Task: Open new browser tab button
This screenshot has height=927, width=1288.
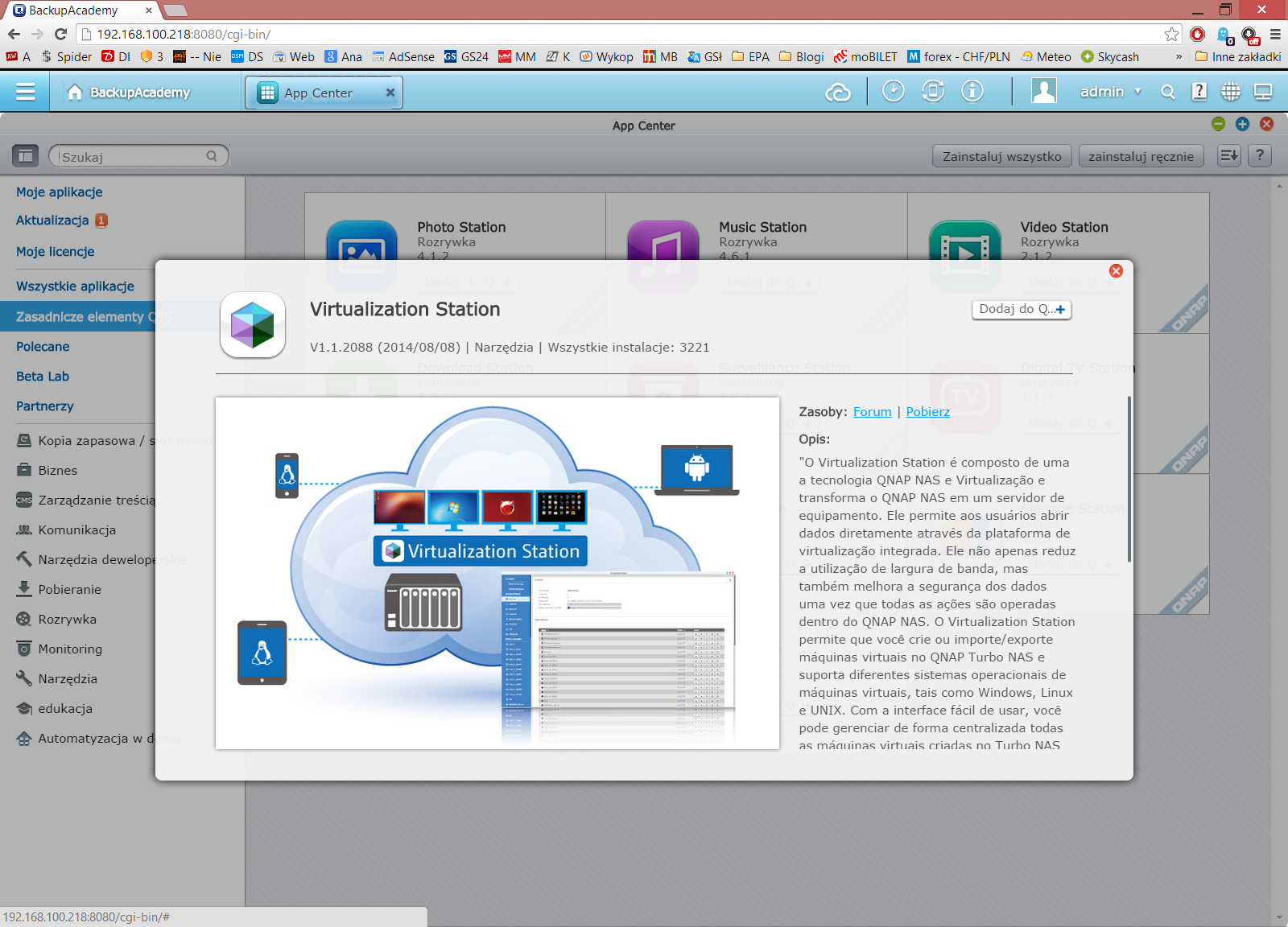Action: click(x=175, y=10)
